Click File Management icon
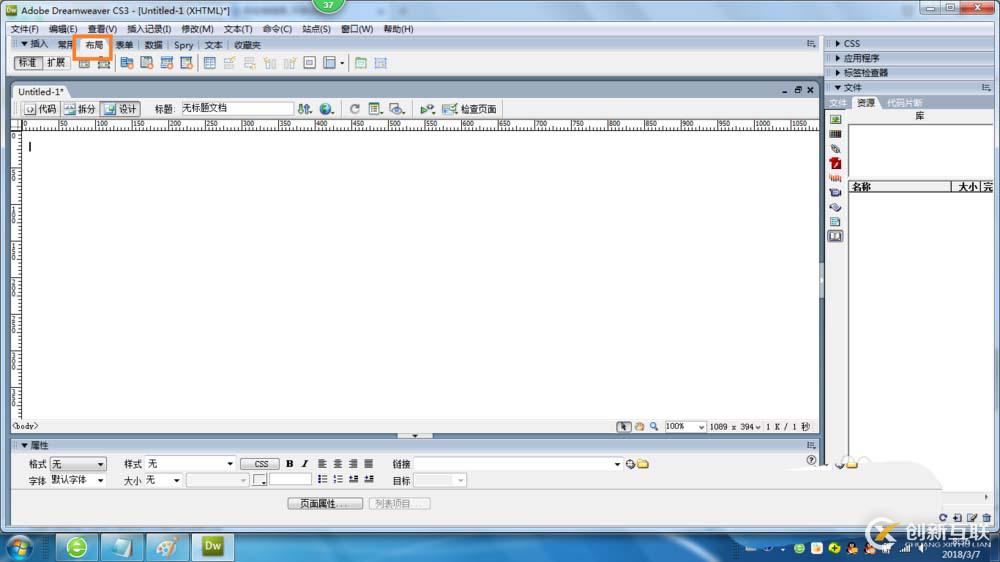The image size is (1000, 562). pos(305,109)
